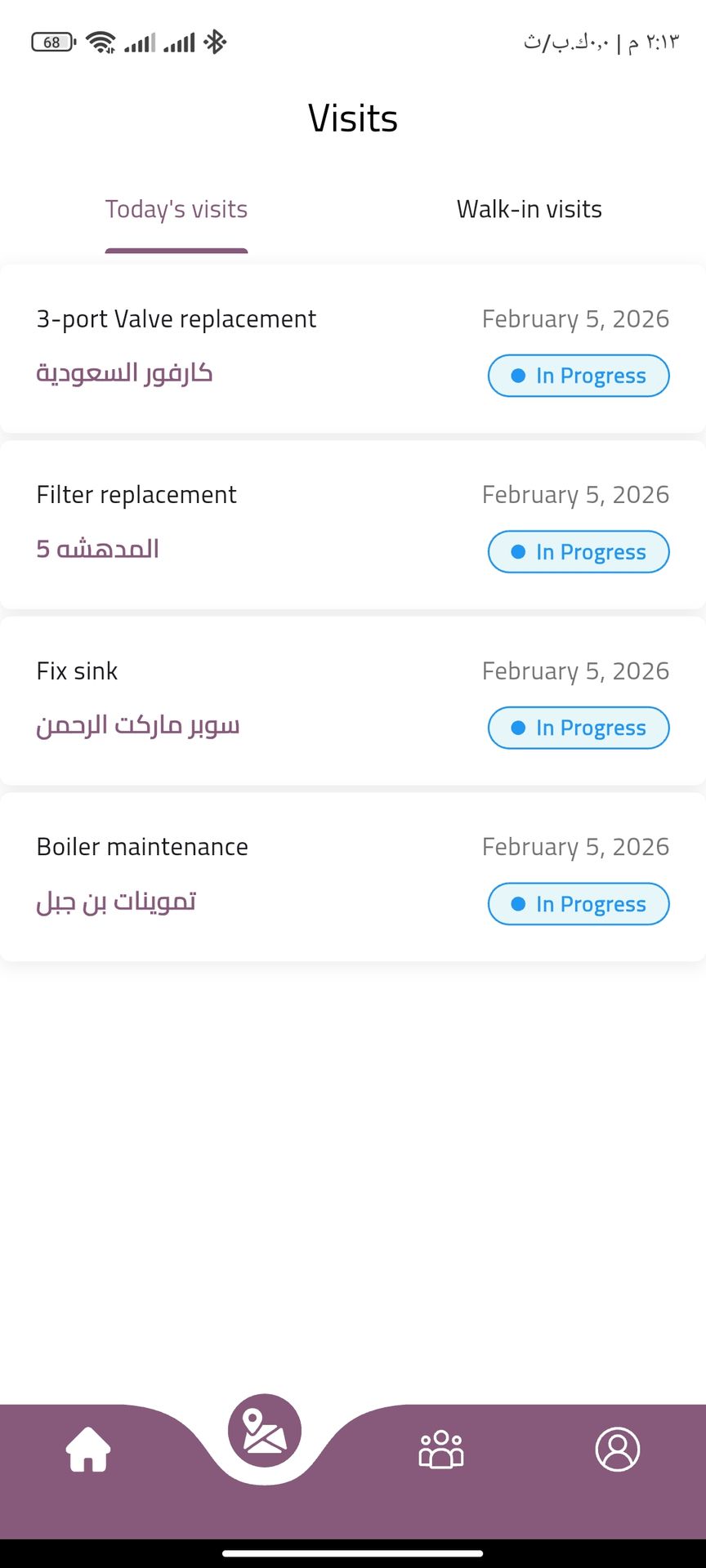Viewport: 706px width, 1568px height.
Task: Open the map visits icon in bottom bar
Action: [265, 1431]
